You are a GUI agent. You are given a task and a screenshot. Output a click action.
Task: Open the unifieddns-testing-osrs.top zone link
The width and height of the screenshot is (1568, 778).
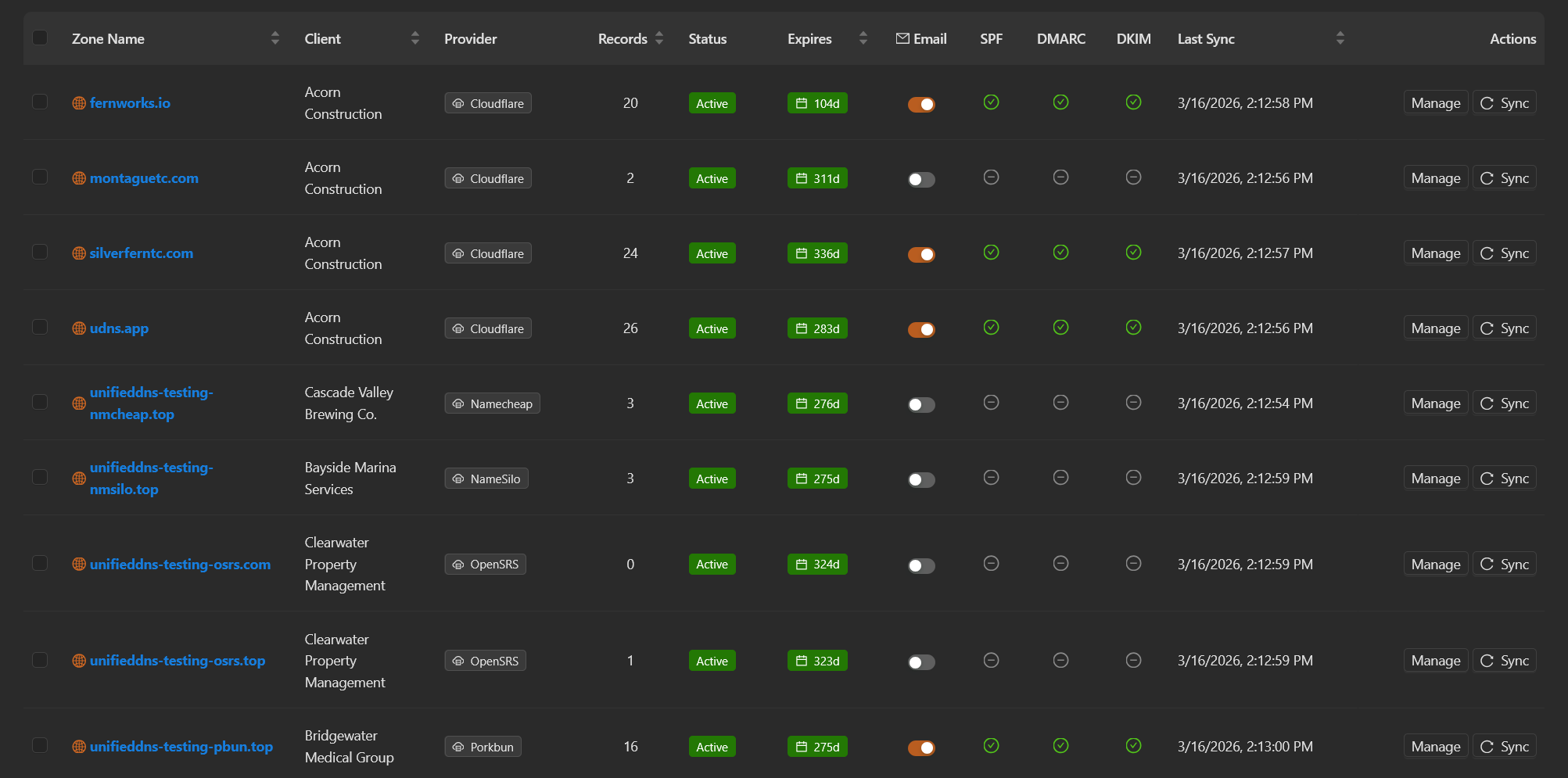[178, 661]
